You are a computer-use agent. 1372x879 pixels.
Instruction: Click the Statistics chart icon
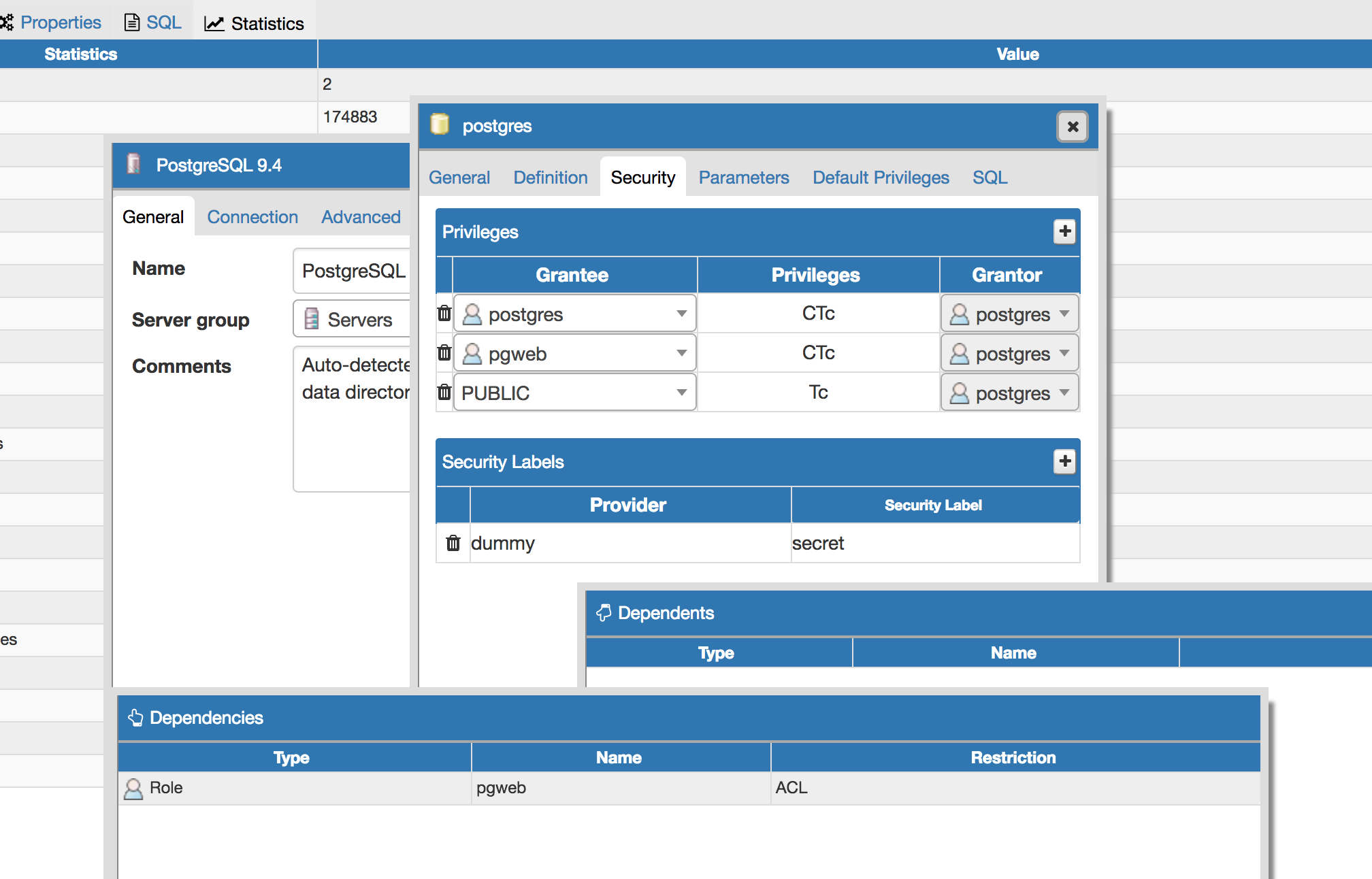[x=214, y=23]
